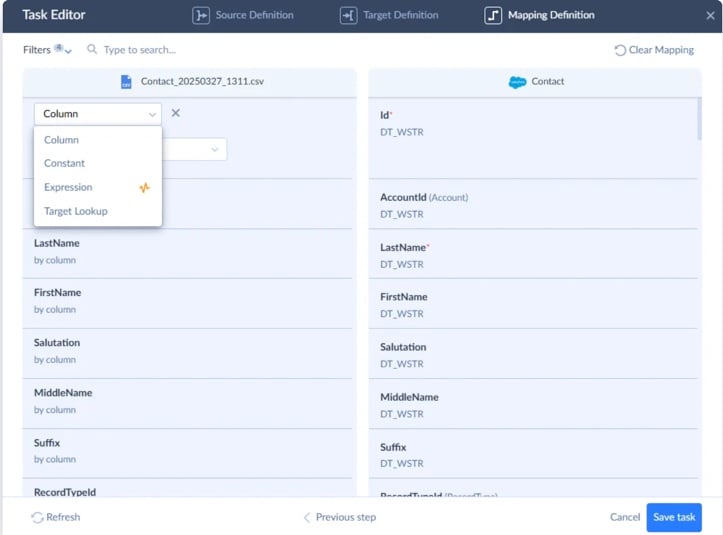Screen dimensions: 723x535
Task: Select the source Salutation row
Action: (x=187, y=353)
